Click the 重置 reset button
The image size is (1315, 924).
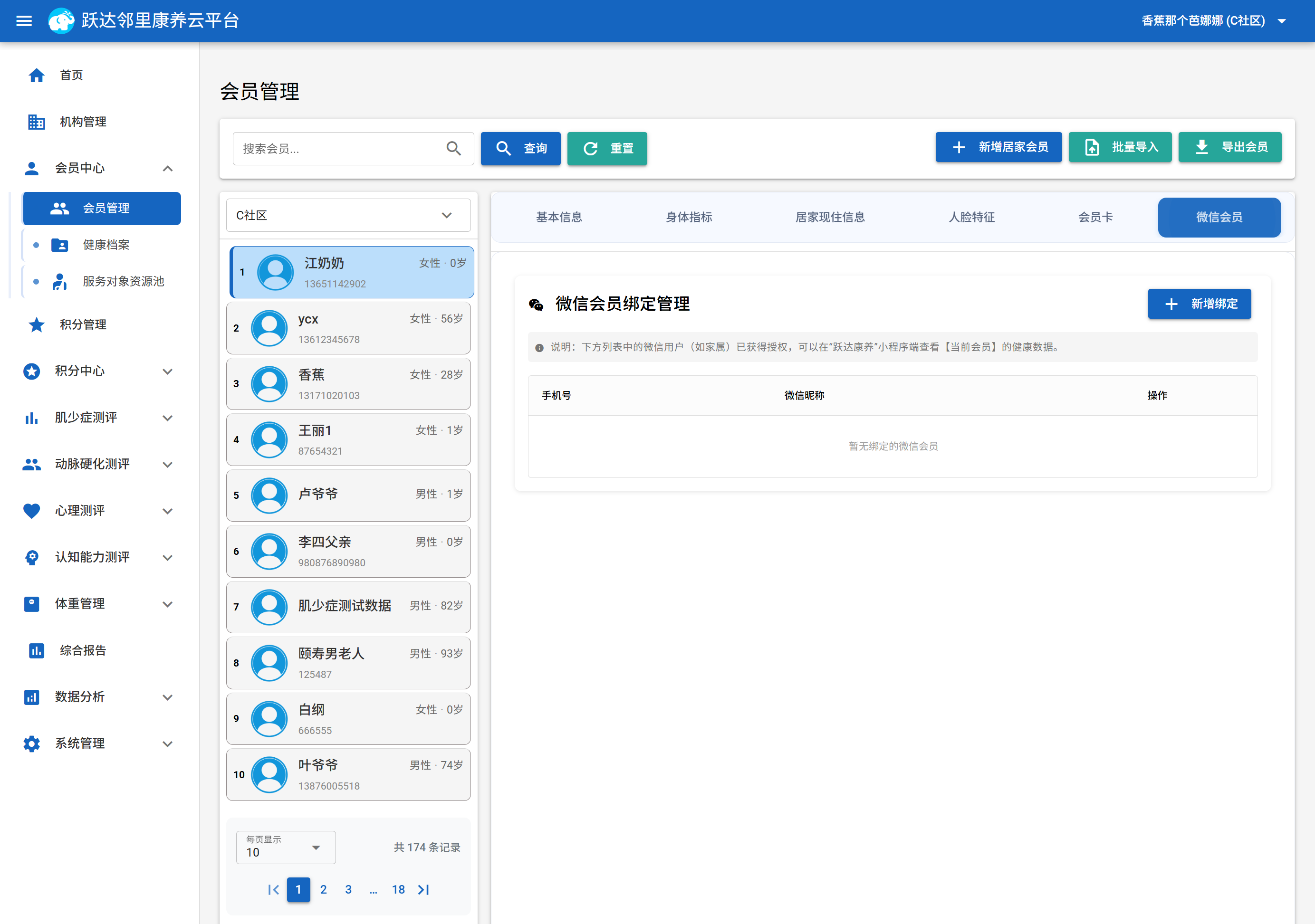click(x=607, y=149)
